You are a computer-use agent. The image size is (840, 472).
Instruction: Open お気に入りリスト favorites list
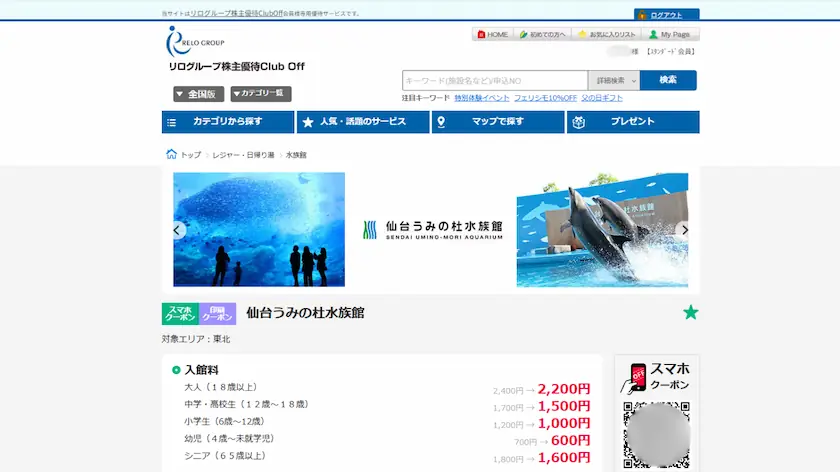click(x=607, y=34)
